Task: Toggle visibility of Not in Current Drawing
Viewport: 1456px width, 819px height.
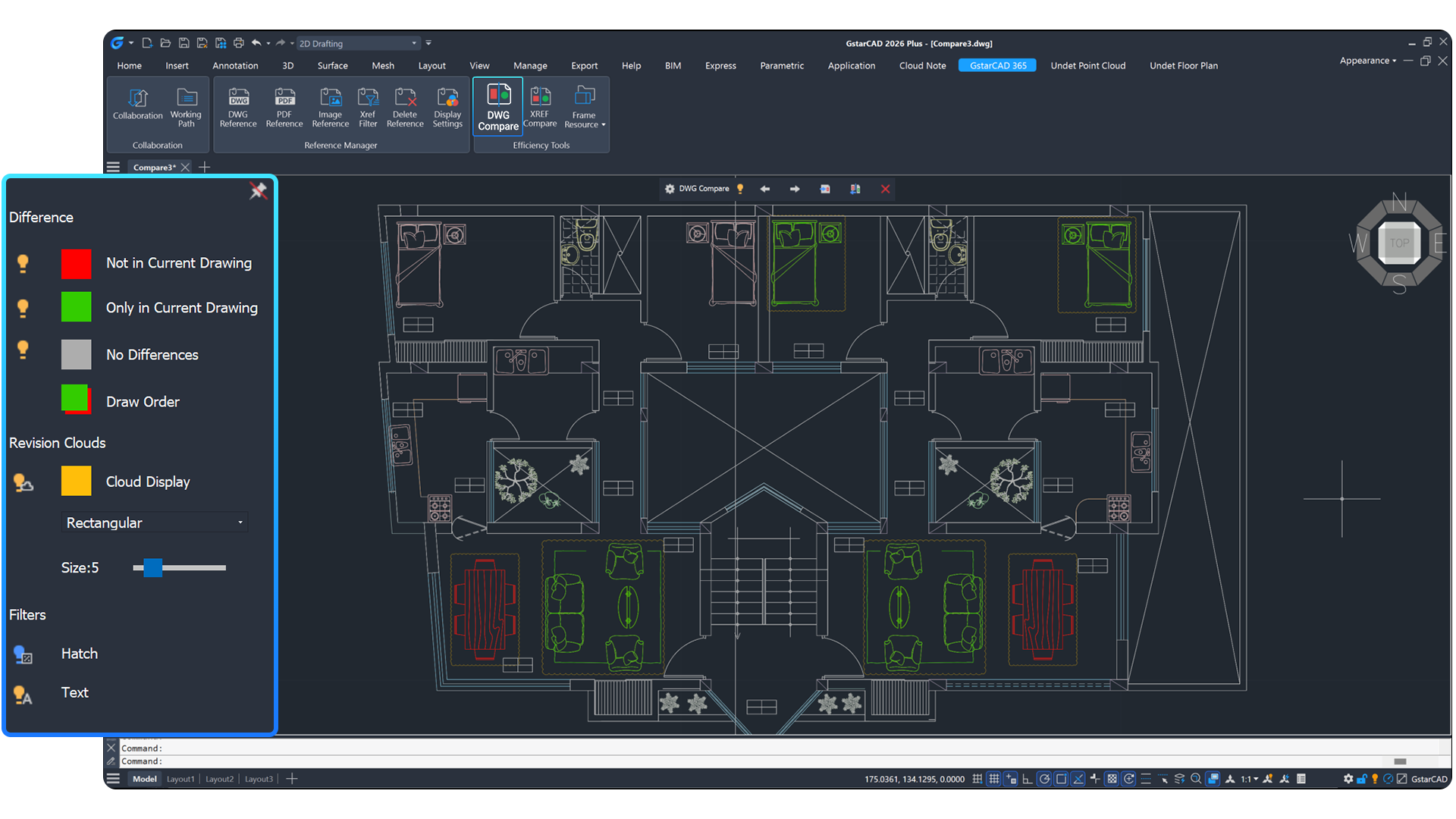Action: (x=23, y=263)
